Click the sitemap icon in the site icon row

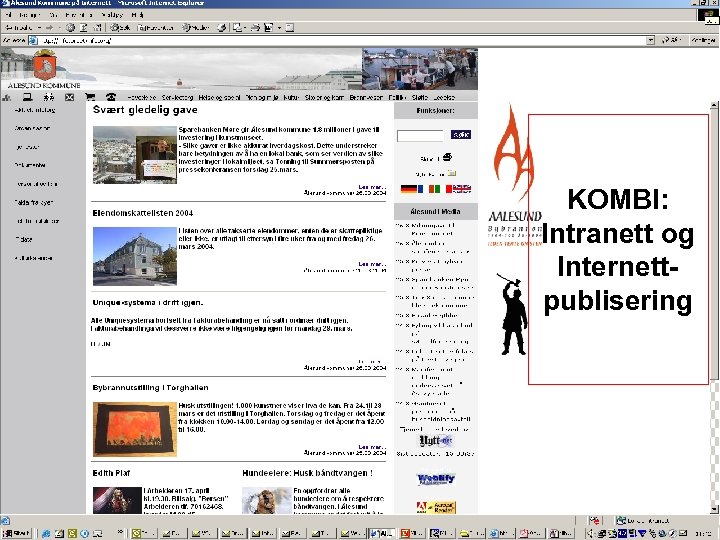click(x=7, y=97)
